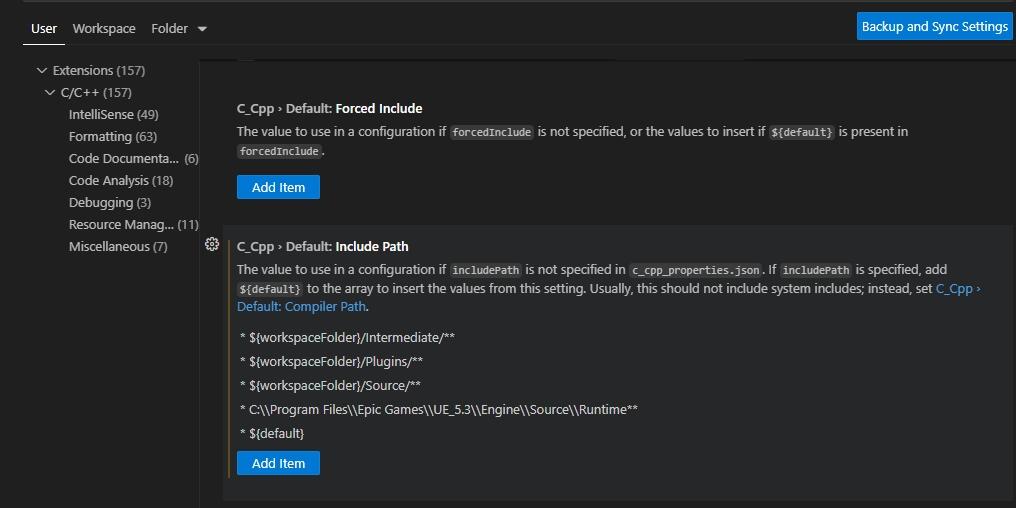Select Miscellaneous in the settings tree
This screenshot has width=1016, height=508.
click(x=117, y=247)
